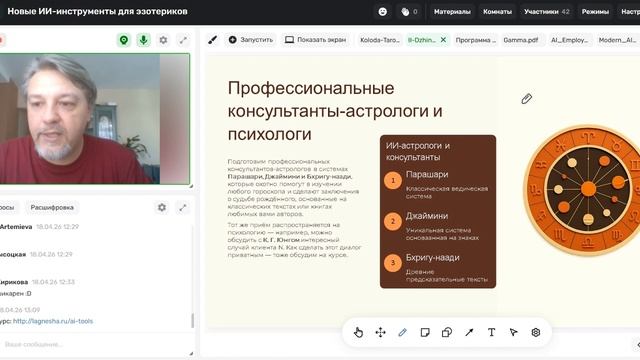This screenshot has width=640, height=360.
Task: Select the move tool
Action: point(380,333)
